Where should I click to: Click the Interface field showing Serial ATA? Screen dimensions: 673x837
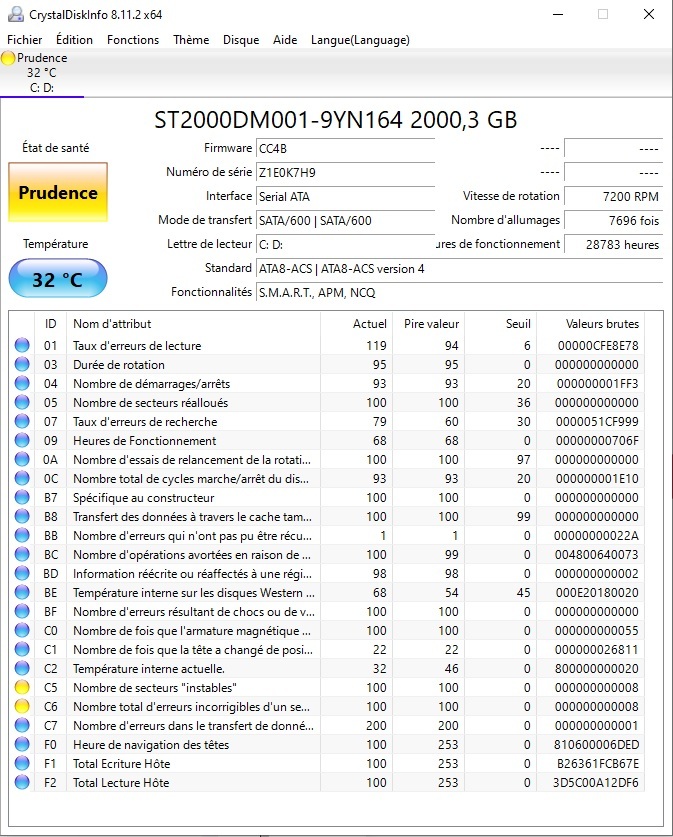[345, 196]
